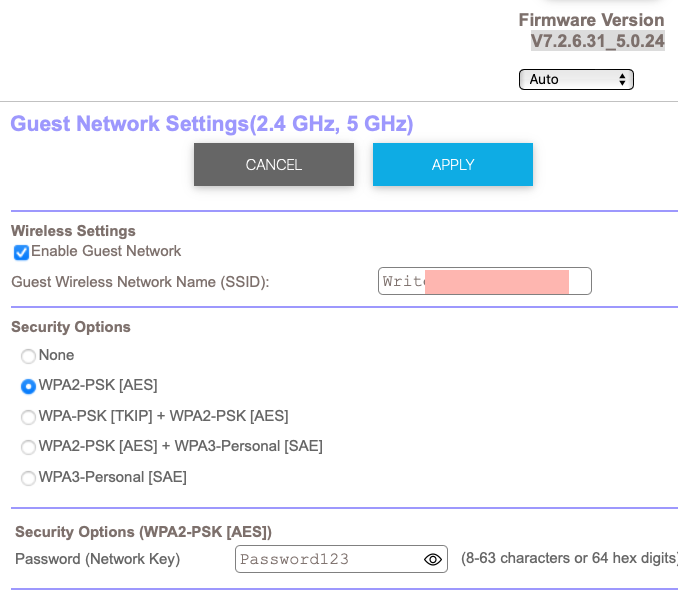Click the Guest Network Settings heading
The height and width of the screenshot is (605, 678).
pyautogui.click(x=211, y=125)
